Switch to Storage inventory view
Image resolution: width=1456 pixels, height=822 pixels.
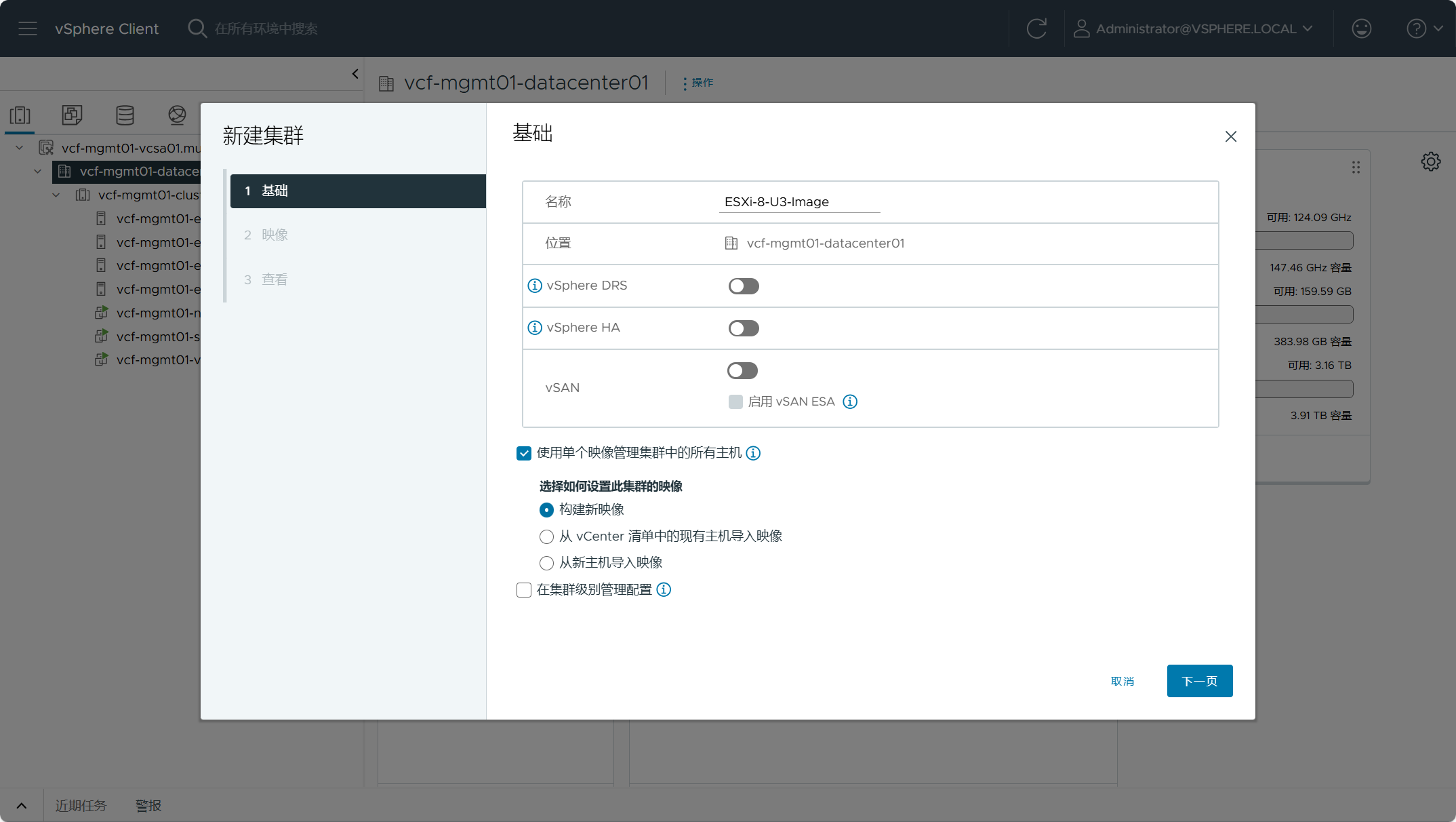tap(125, 115)
